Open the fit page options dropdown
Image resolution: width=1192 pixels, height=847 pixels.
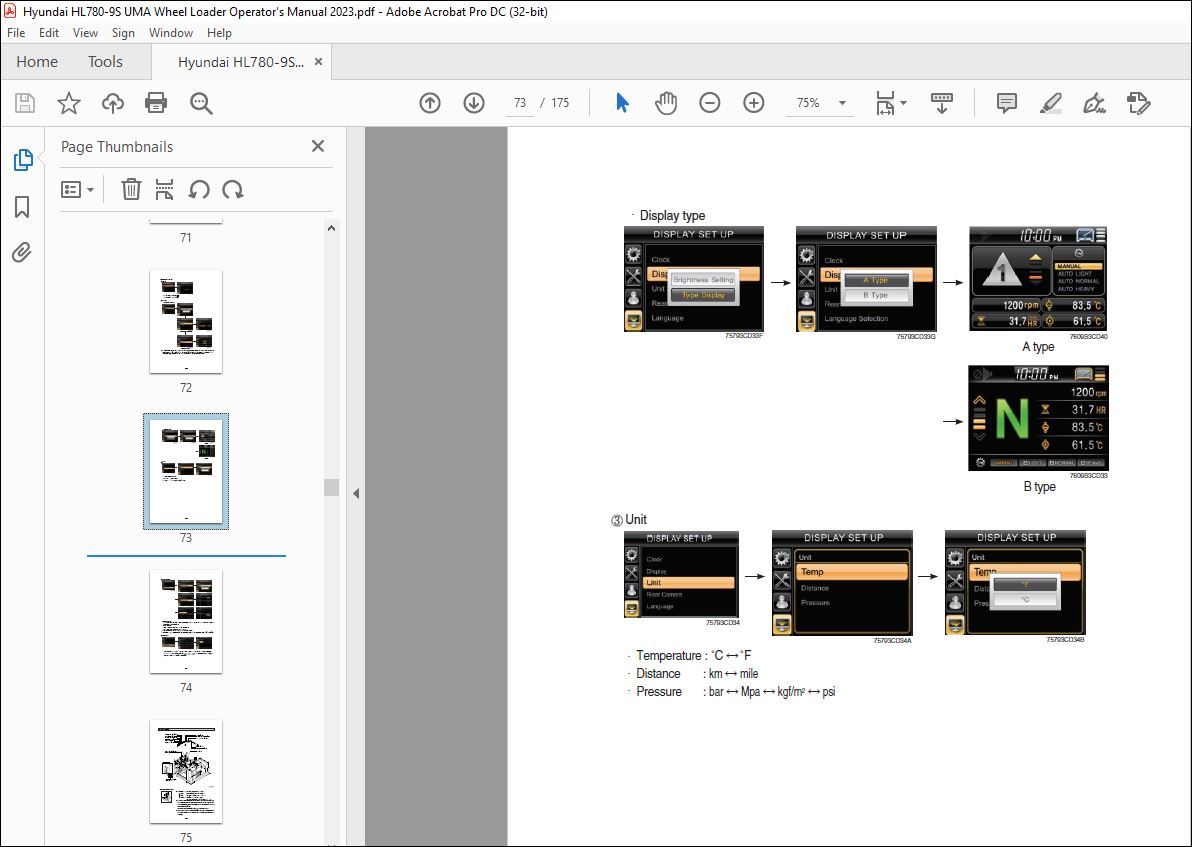(x=890, y=103)
